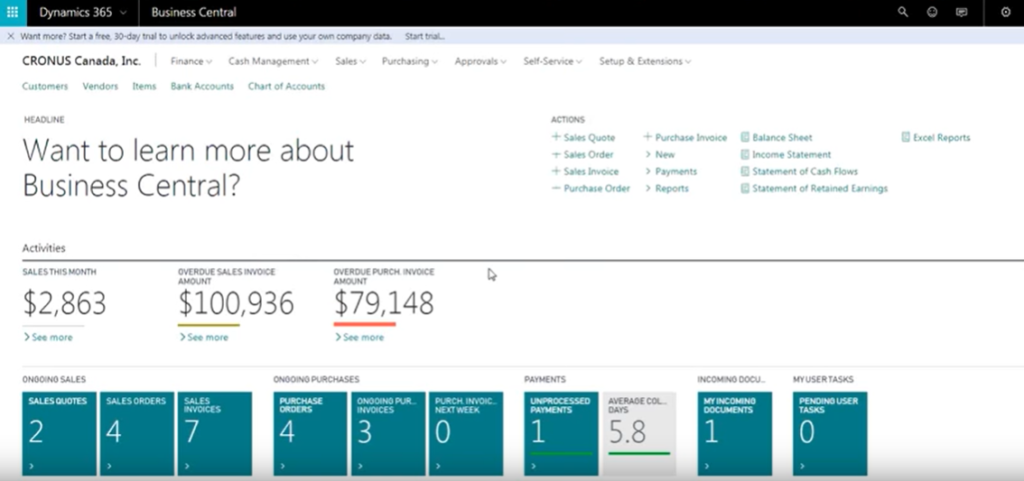Click the arrow on the Sales Orders tile

pyautogui.click(x=109, y=466)
